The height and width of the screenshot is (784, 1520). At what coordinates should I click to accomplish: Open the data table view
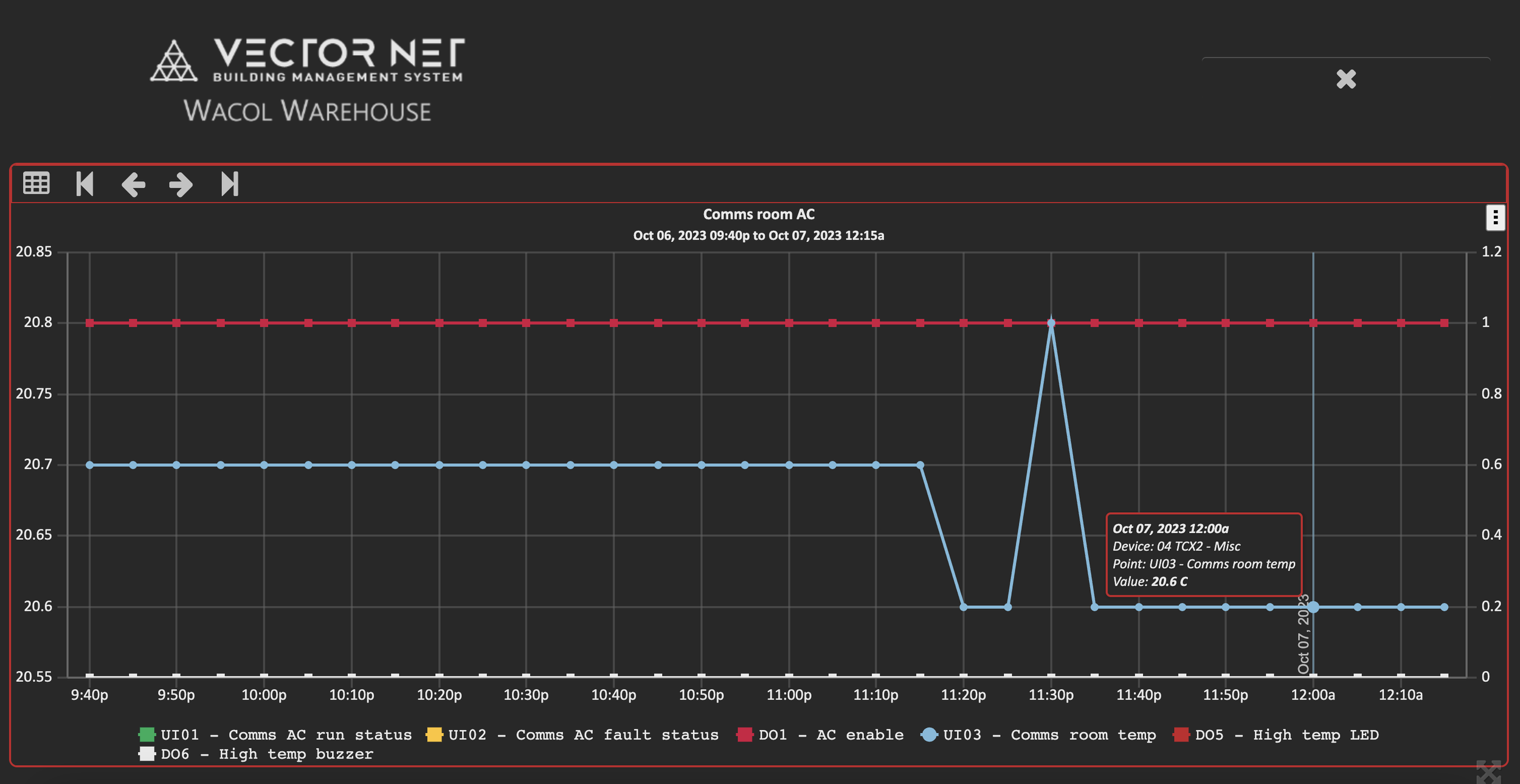coord(35,183)
